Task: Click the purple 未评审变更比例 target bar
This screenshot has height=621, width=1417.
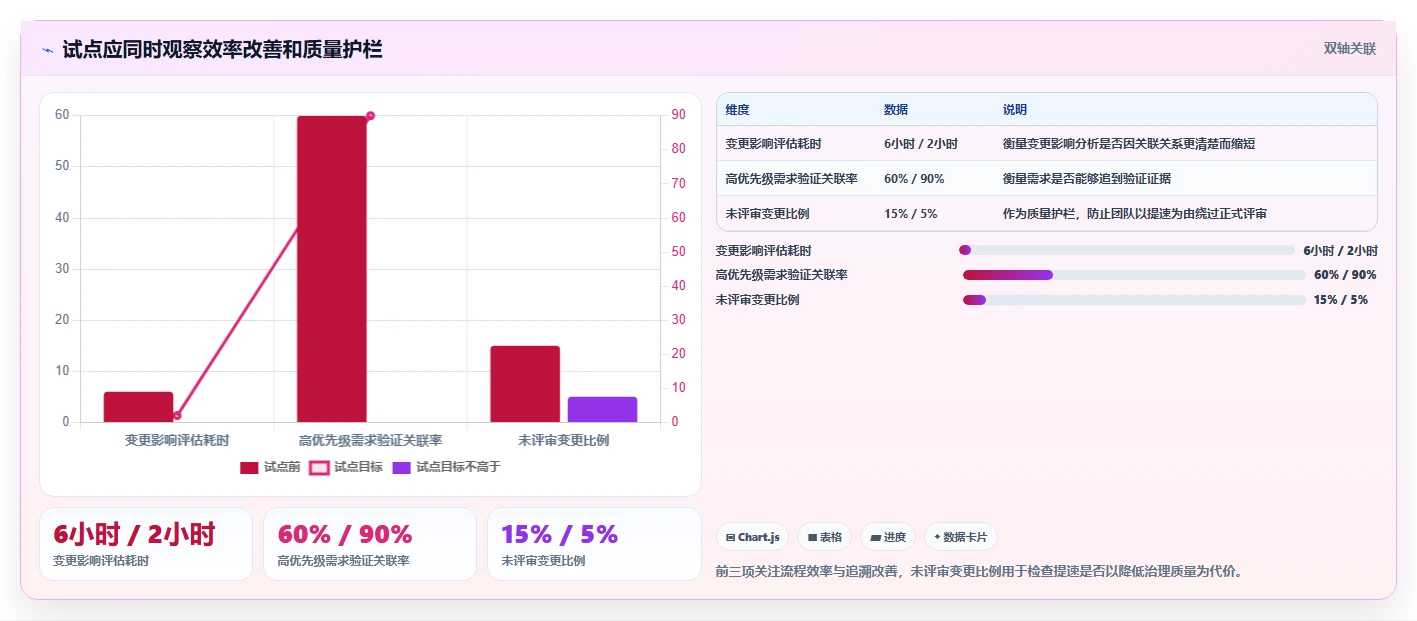Action: coord(602,409)
